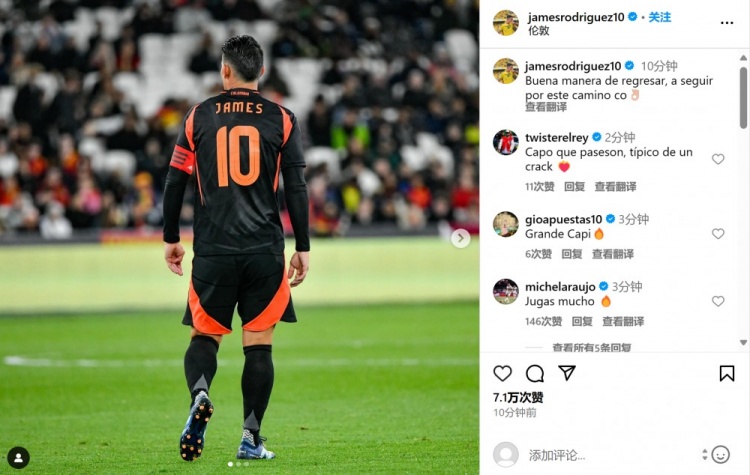The height and width of the screenshot is (475, 750).
Task: Save post with bookmark icon
Action: [727, 373]
